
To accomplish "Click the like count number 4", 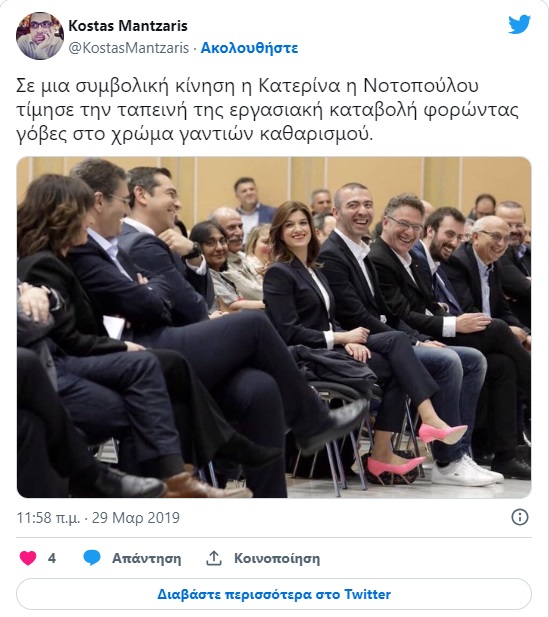I will point(52,558).
